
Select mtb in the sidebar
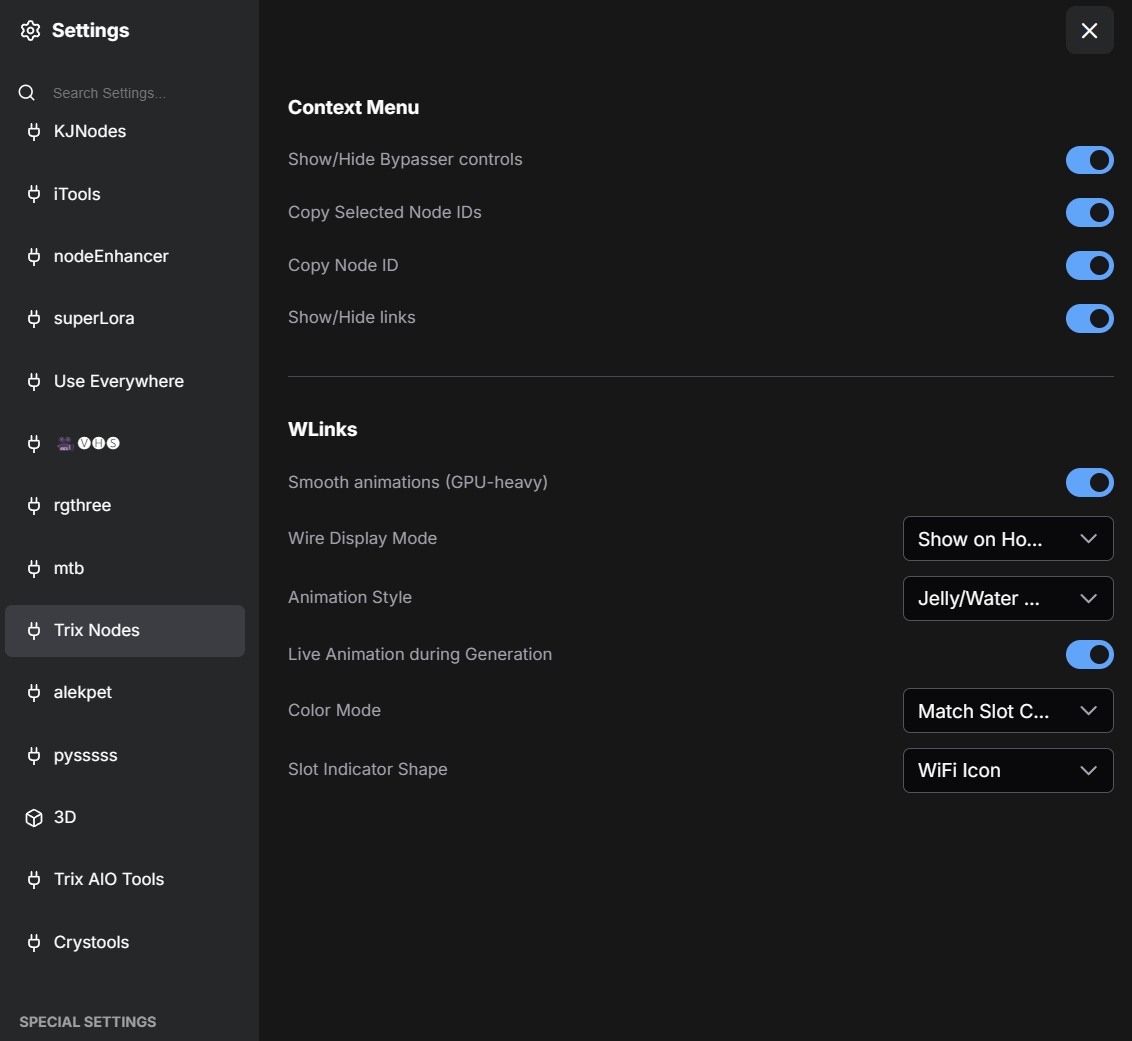[x=125, y=568]
